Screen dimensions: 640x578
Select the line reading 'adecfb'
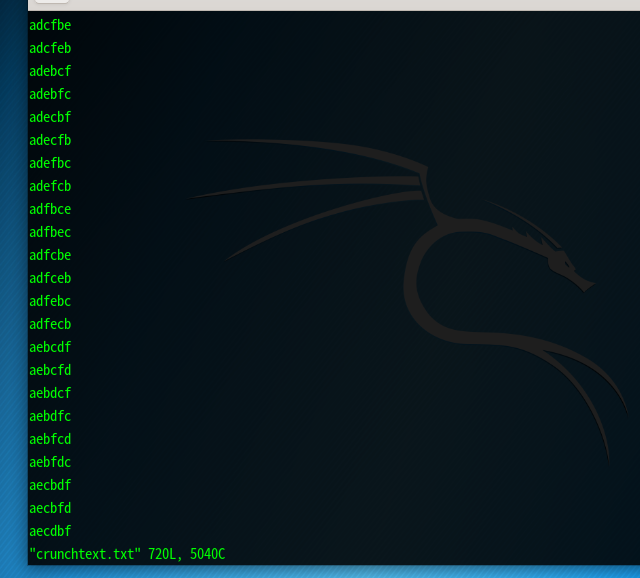[50, 140]
